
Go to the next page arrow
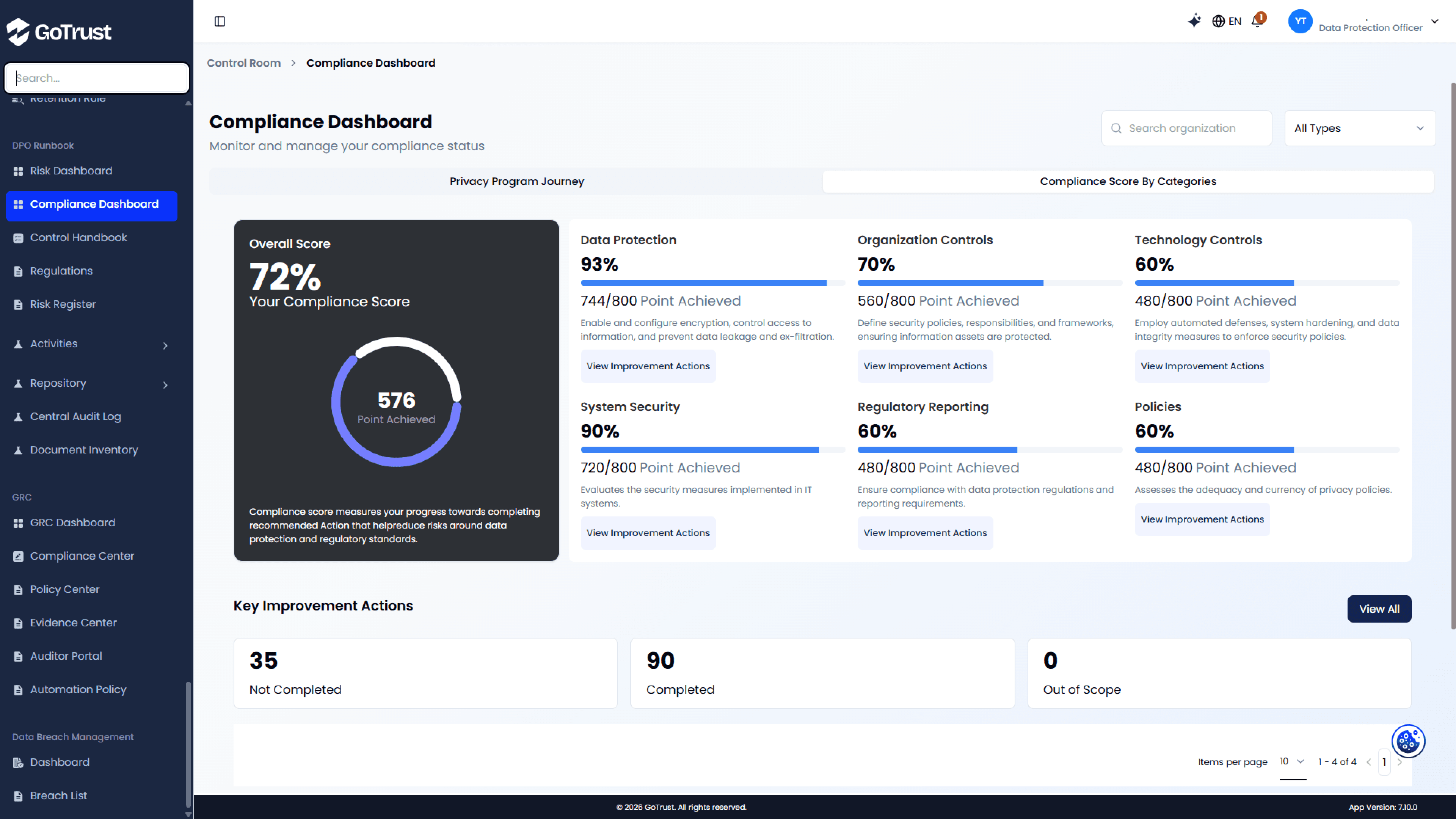point(1400,762)
